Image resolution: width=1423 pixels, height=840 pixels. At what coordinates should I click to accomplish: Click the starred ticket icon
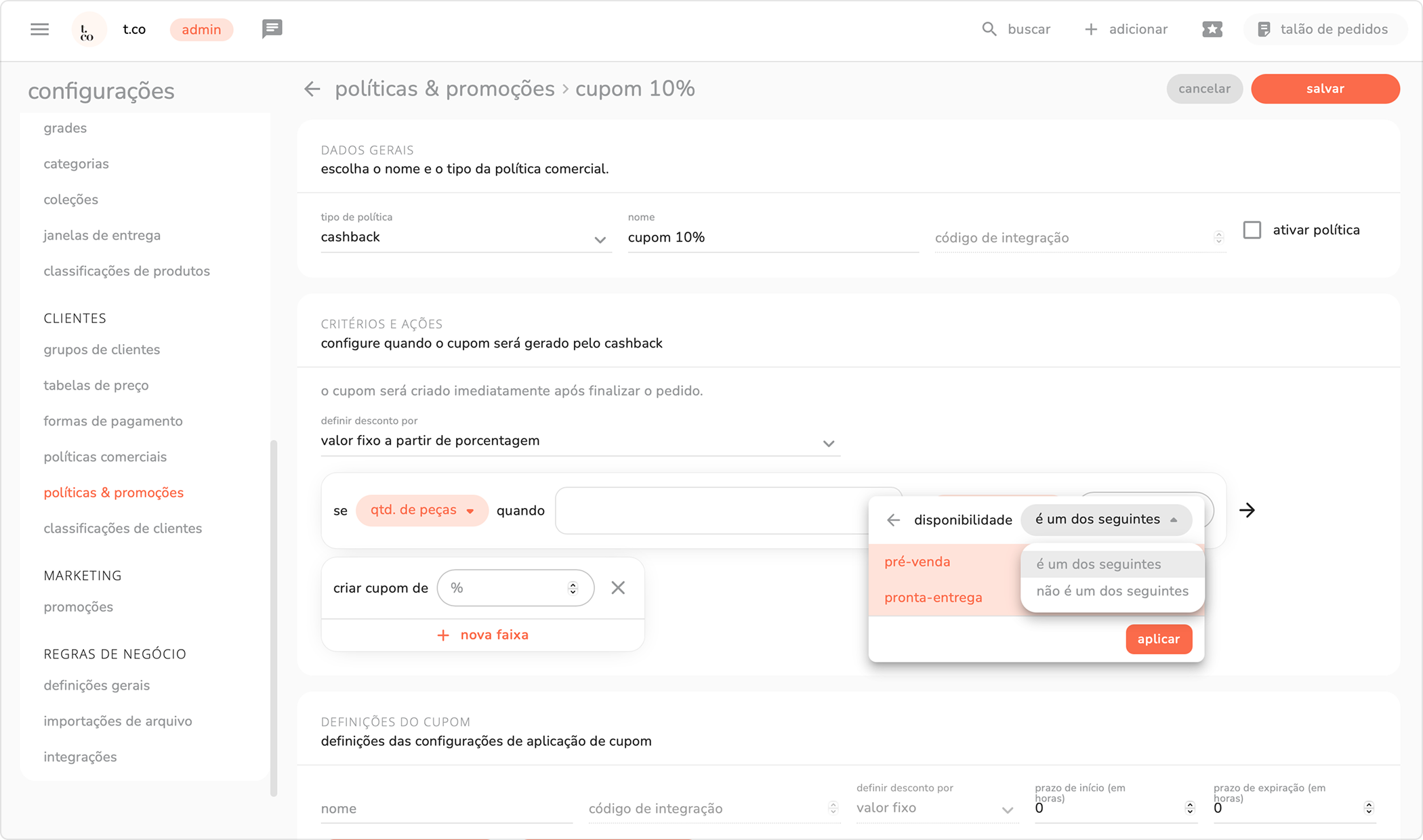pyautogui.click(x=1212, y=29)
